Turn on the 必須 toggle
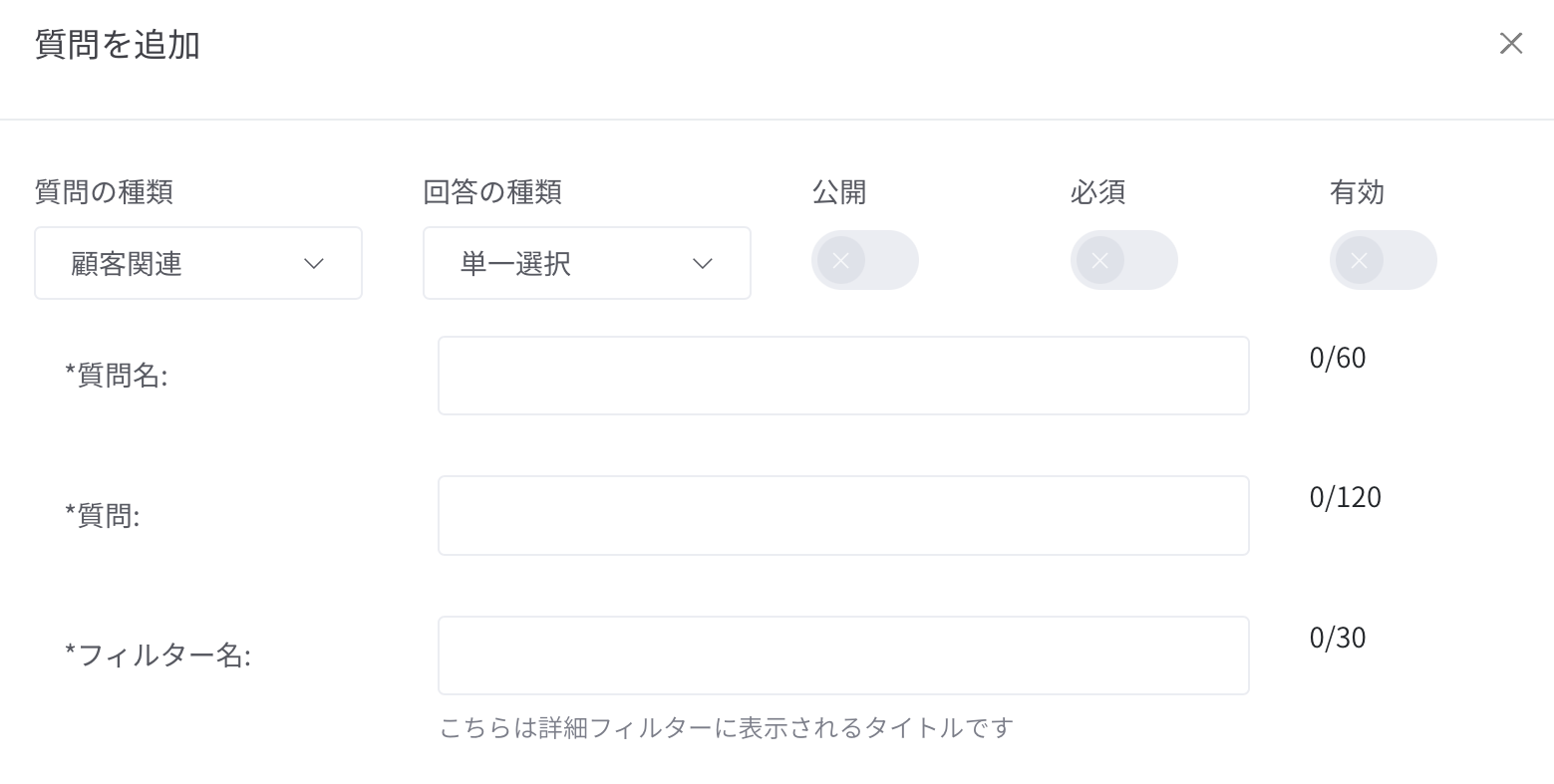The image size is (1554, 784). click(x=1124, y=260)
